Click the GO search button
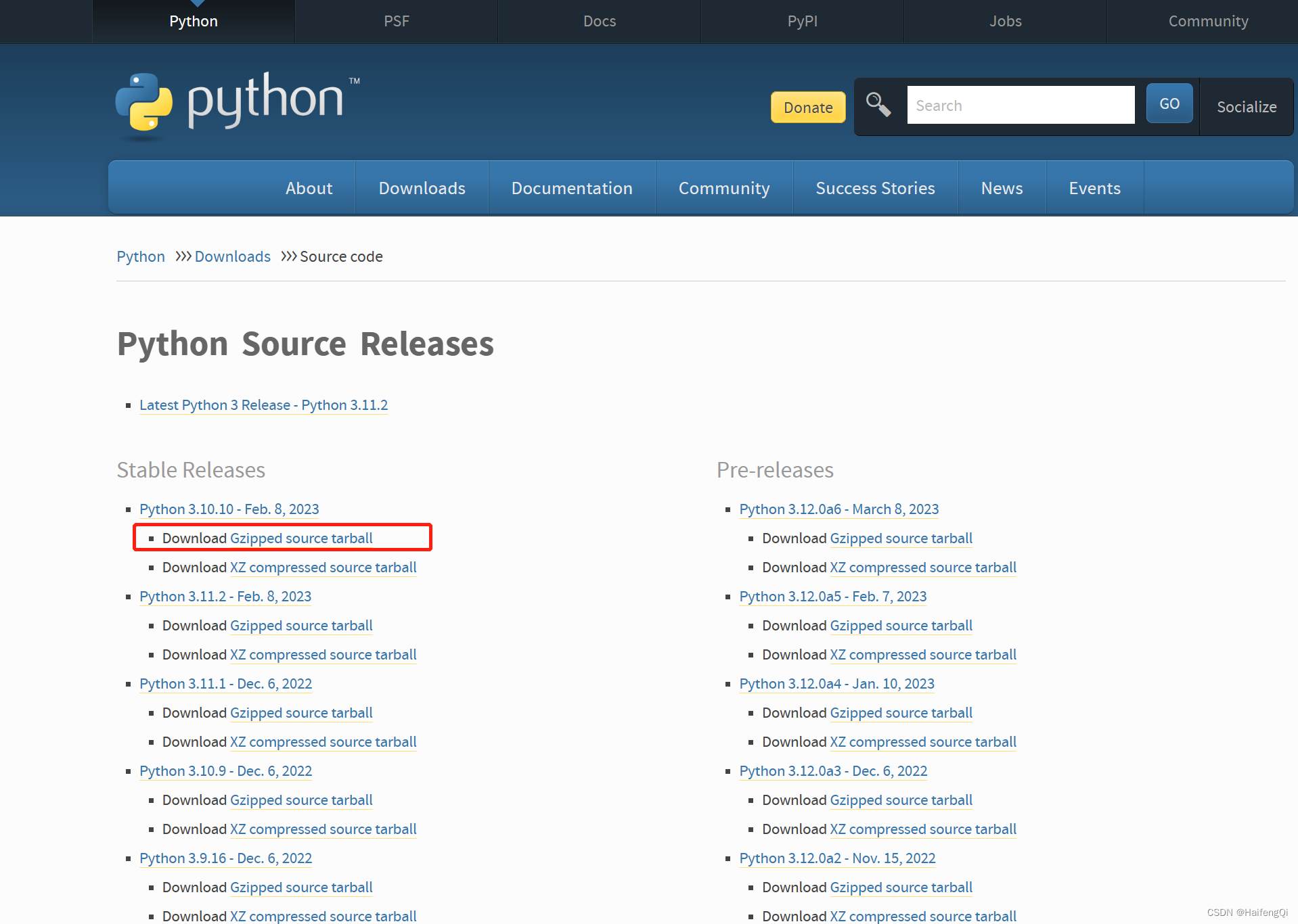This screenshot has width=1298, height=924. click(x=1169, y=103)
